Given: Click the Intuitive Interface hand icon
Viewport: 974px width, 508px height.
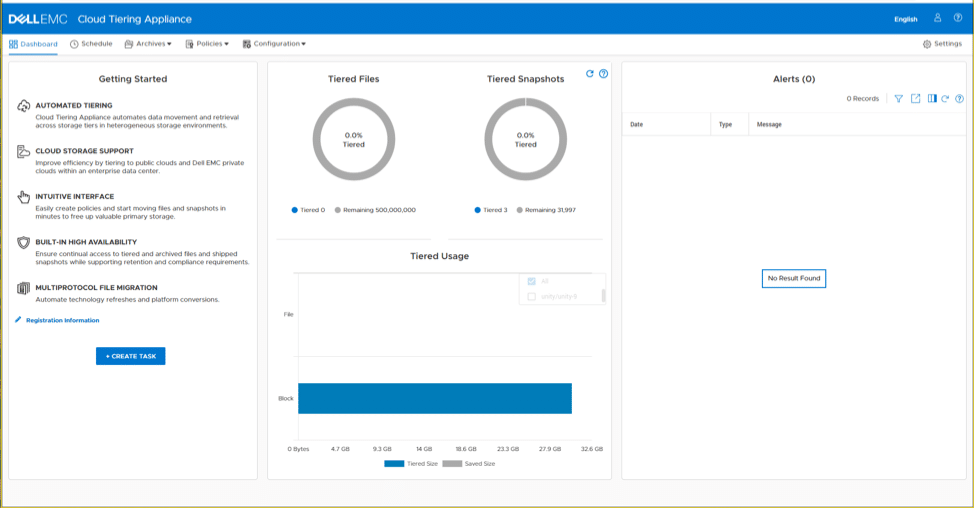Looking at the screenshot, I should [x=23, y=197].
